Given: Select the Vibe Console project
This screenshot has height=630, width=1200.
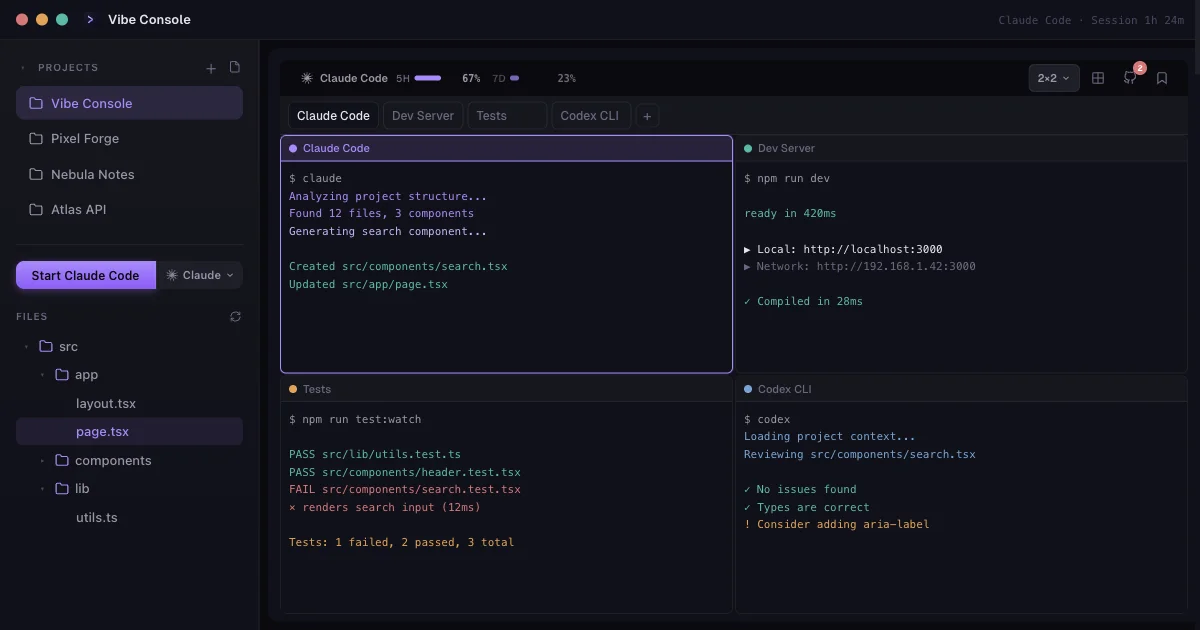Looking at the screenshot, I should tap(129, 103).
